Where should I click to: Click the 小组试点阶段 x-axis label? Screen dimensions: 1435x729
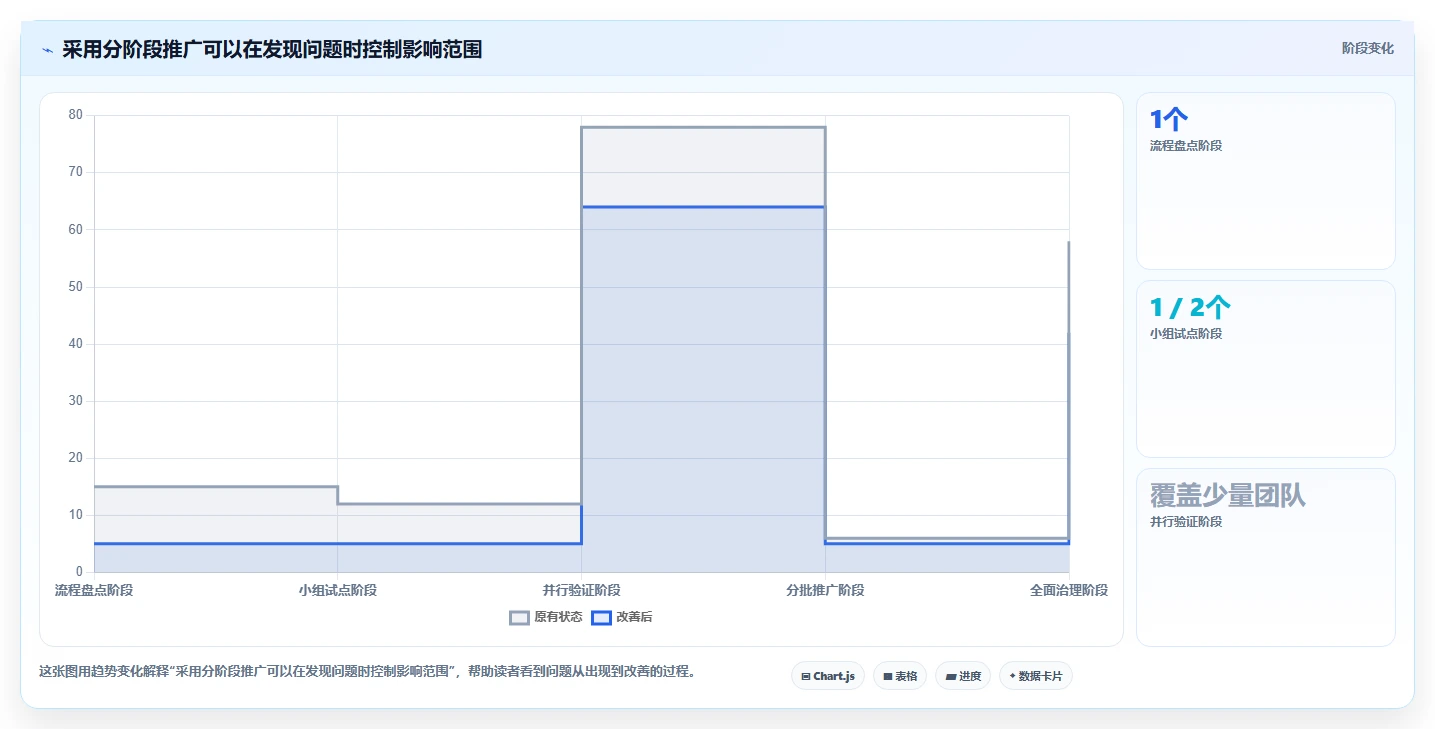pos(337,590)
